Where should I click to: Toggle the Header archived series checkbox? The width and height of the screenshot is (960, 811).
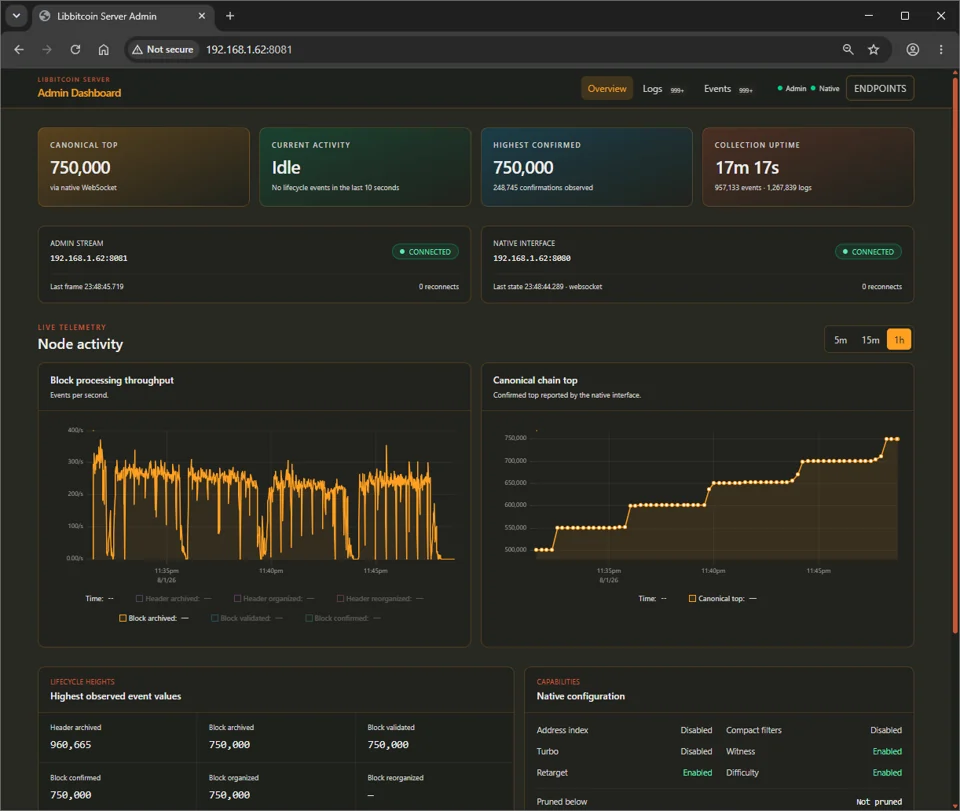(140, 599)
